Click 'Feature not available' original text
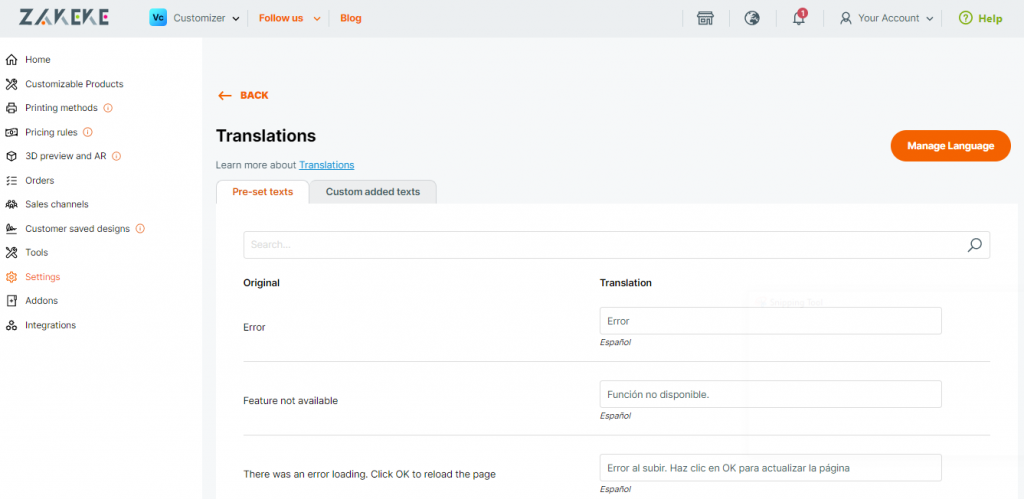Image resolution: width=1024 pixels, height=499 pixels. 291,401
